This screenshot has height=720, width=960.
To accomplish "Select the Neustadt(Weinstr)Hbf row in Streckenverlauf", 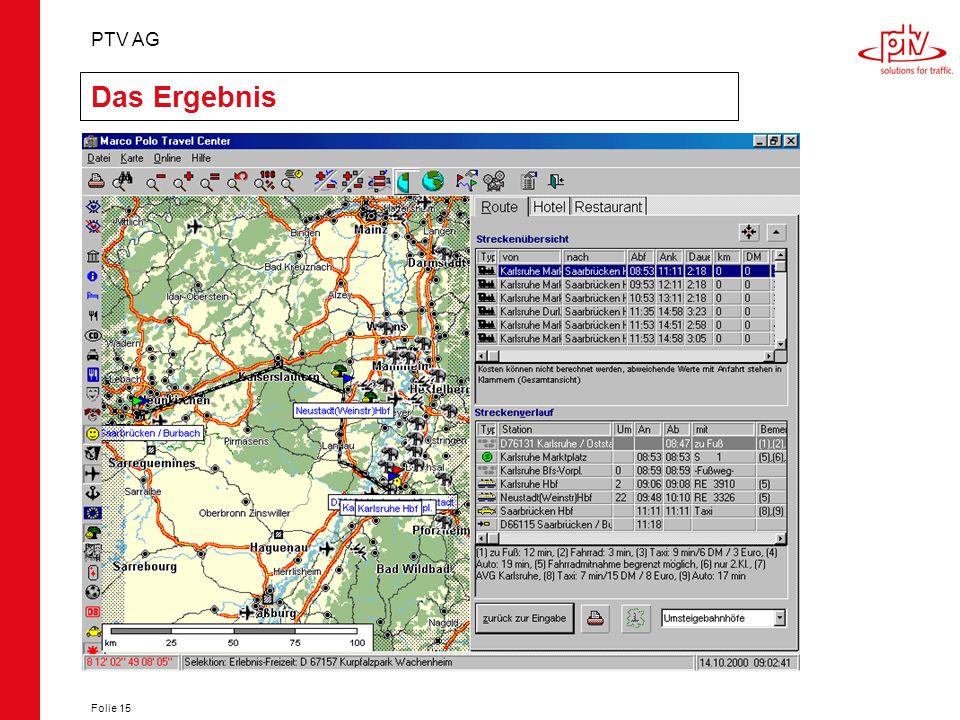I will [x=631, y=497].
